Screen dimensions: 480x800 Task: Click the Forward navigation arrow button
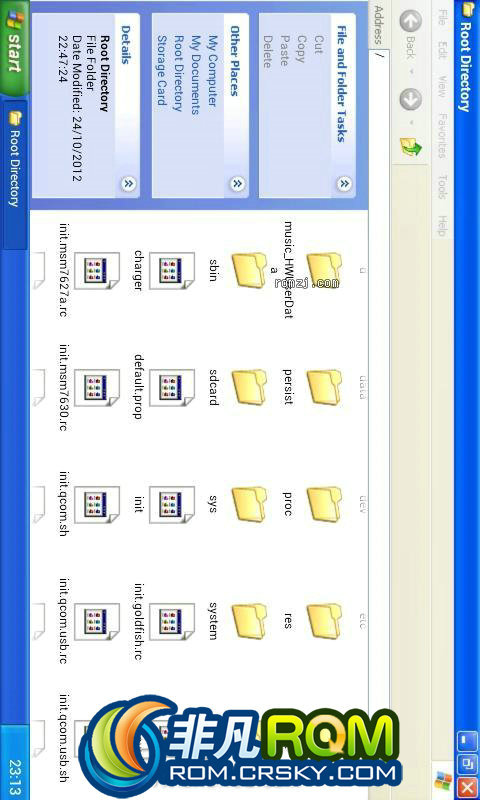[x=411, y=99]
